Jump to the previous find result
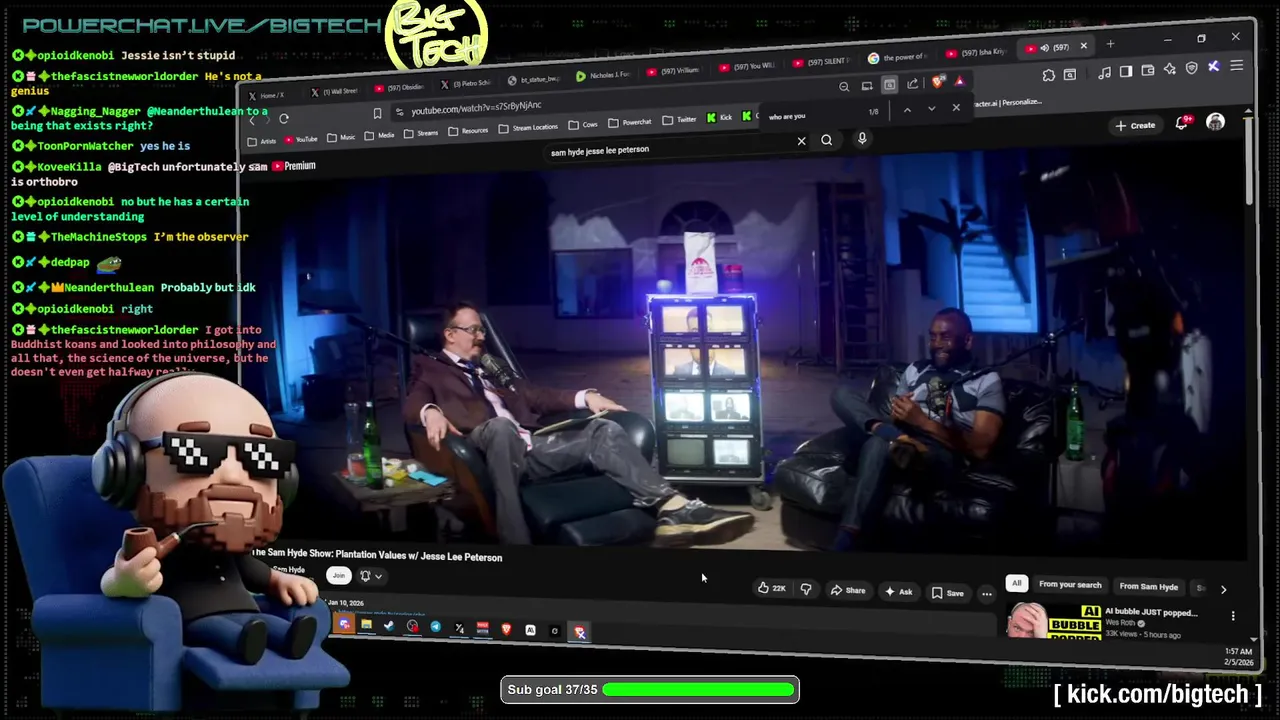The height and width of the screenshot is (720, 1280). 907,110
